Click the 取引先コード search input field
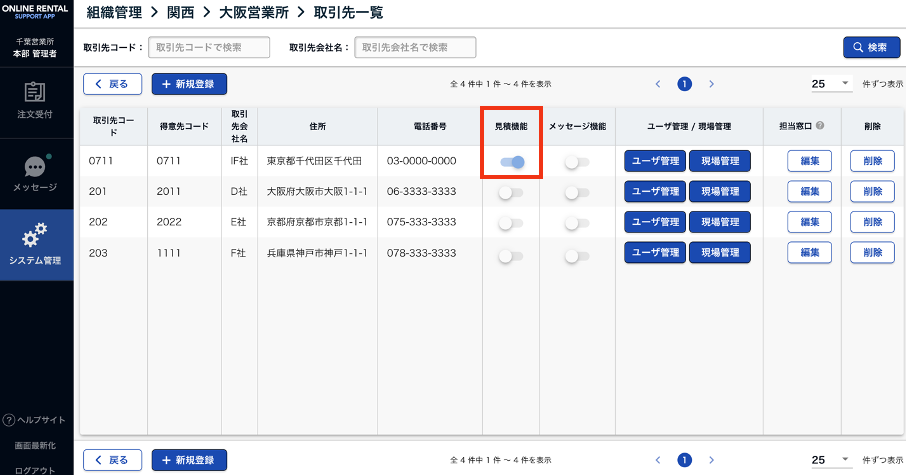 click(x=209, y=47)
